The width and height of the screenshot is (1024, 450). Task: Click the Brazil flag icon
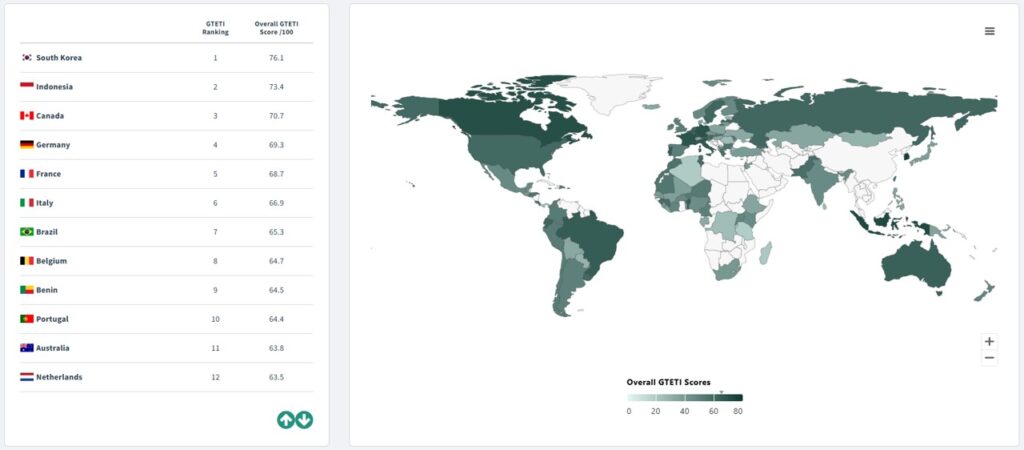tap(27, 232)
